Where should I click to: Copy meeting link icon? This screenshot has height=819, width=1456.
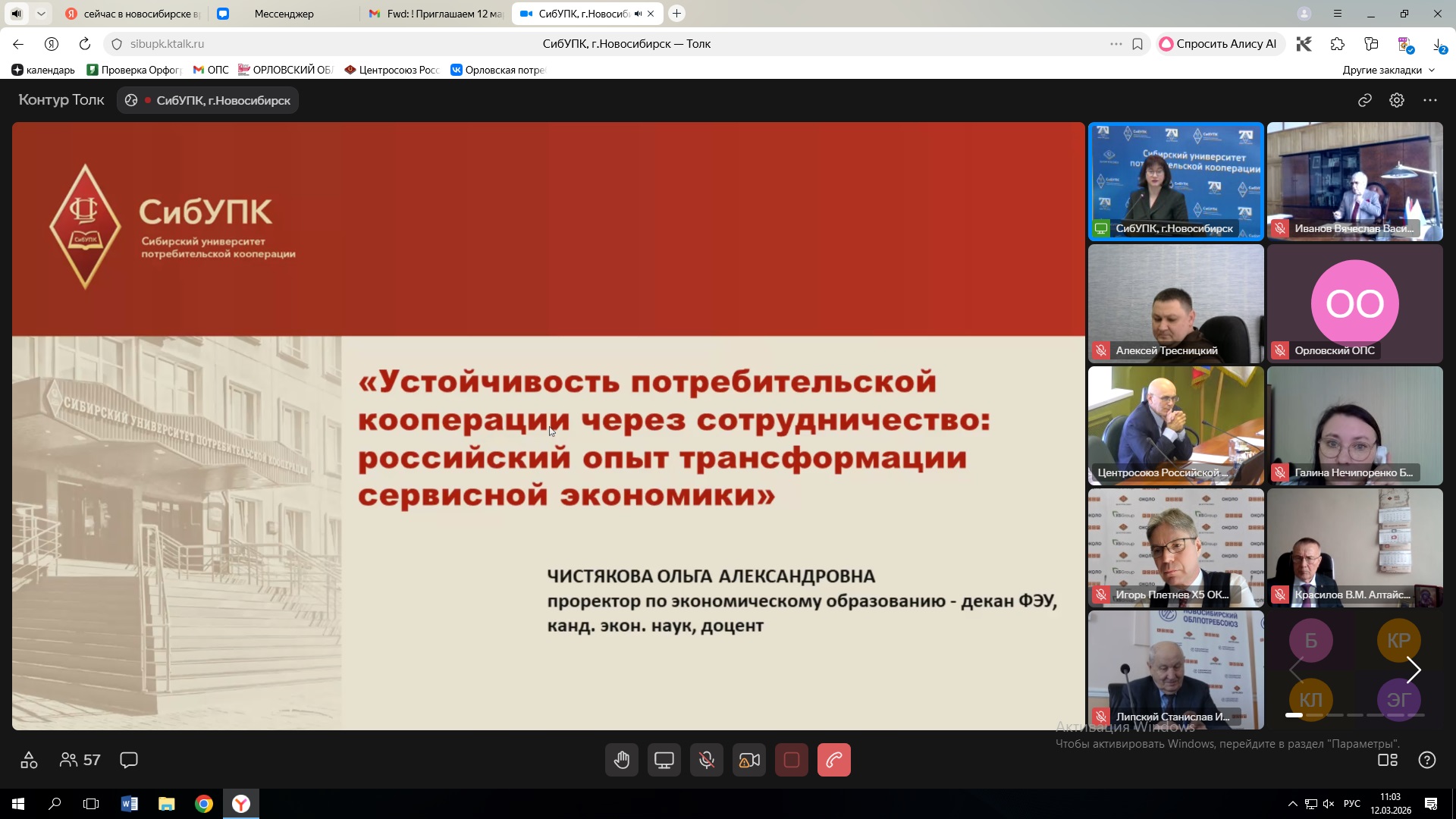pyautogui.click(x=1365, y=100)
